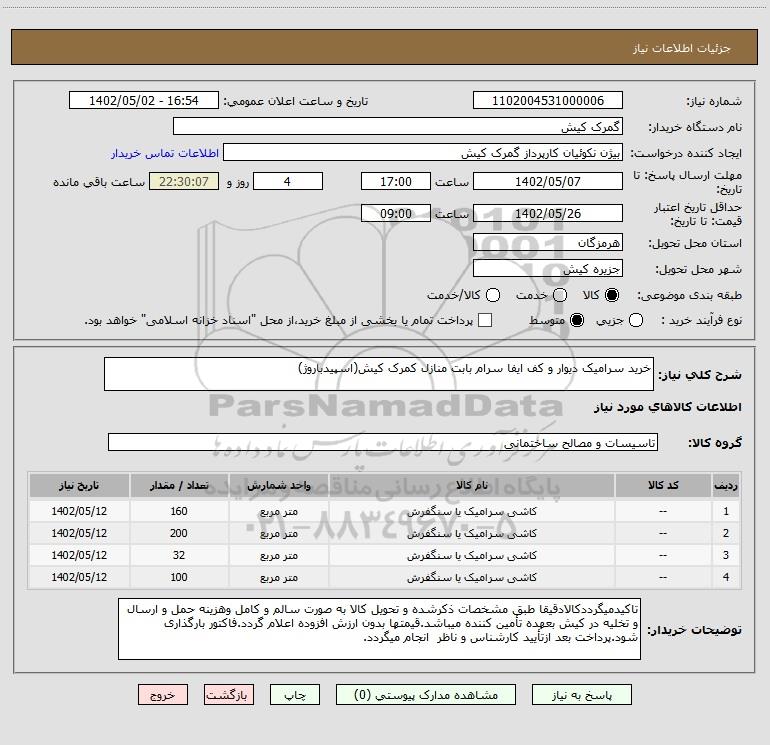Click the کد کالا column header
Screen dimensions: 770x745
click(663, 485)
